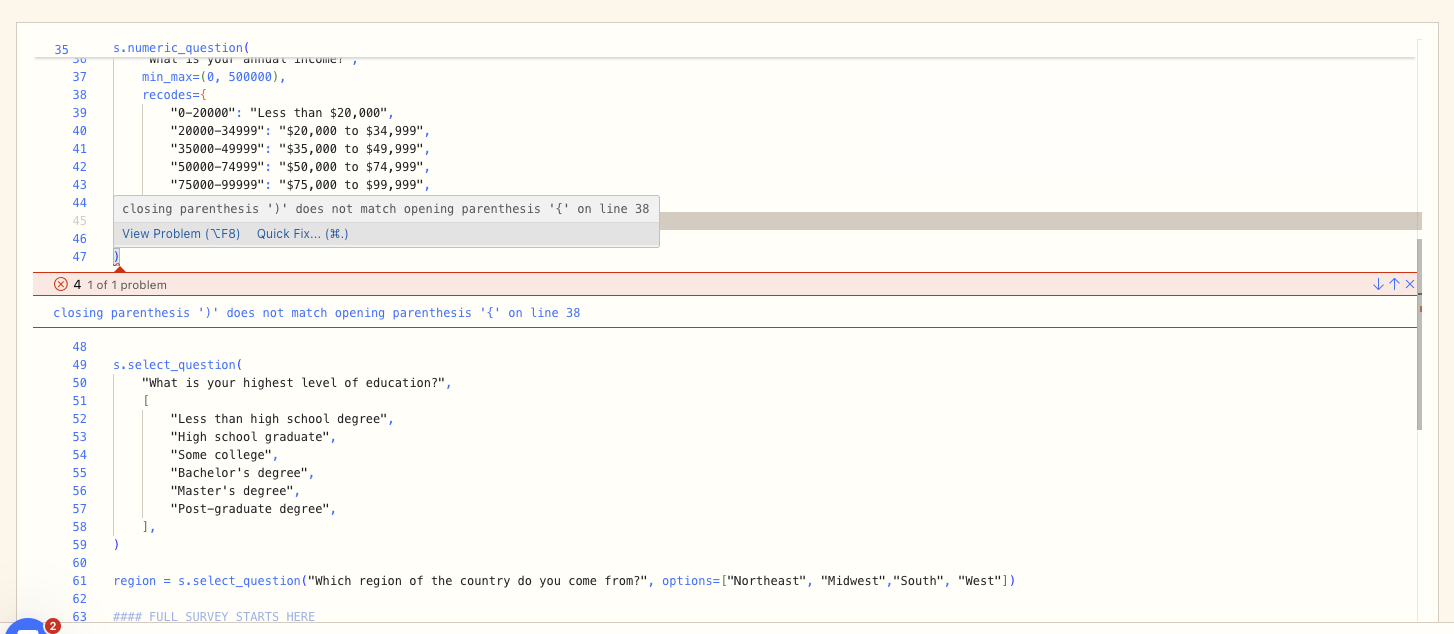
Task: Open the chat bubble with notification badge
Action: coord(30,627)
